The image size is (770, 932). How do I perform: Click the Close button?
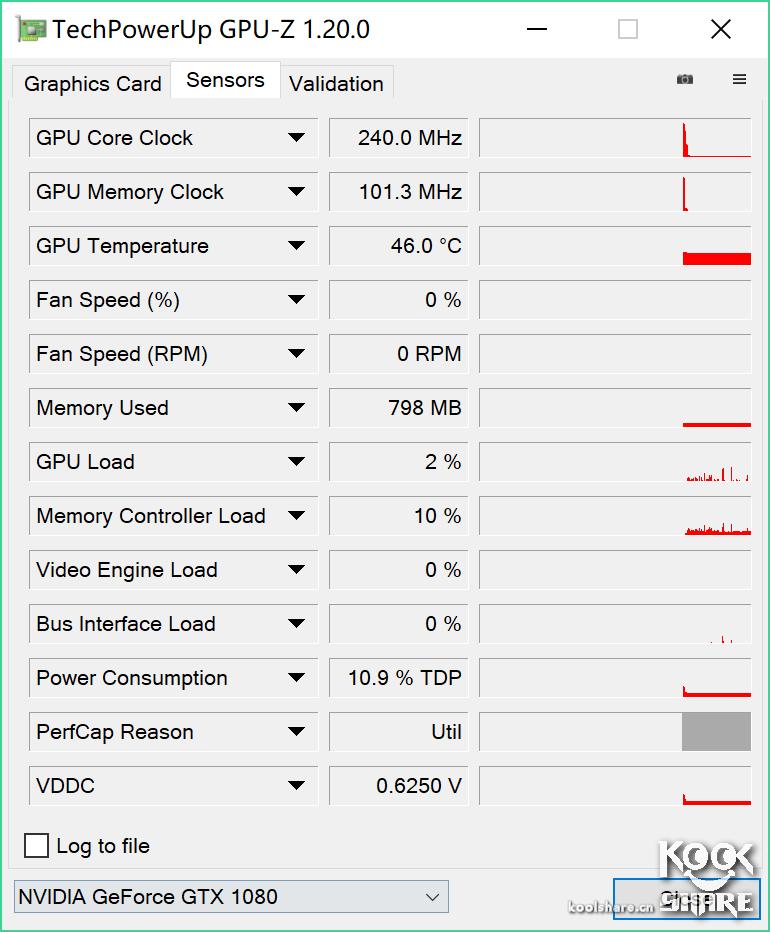click(720, 29)
